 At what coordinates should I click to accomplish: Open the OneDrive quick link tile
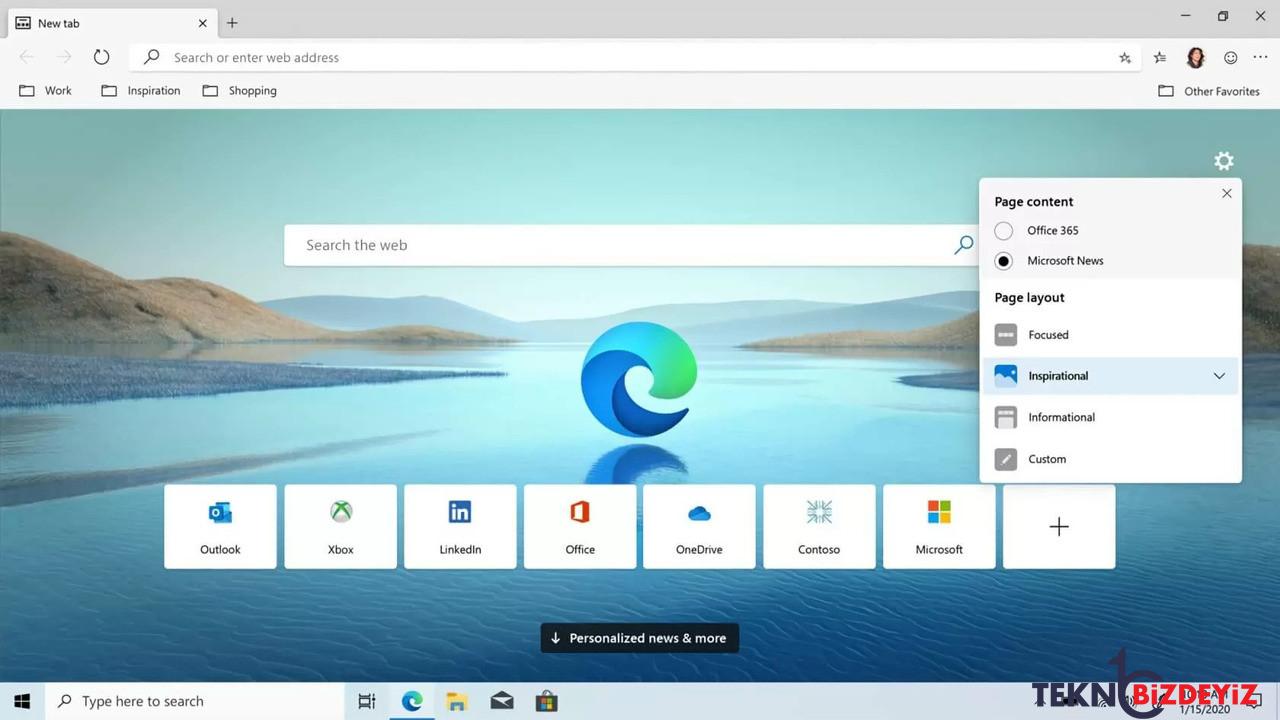(x=699, y=527)
